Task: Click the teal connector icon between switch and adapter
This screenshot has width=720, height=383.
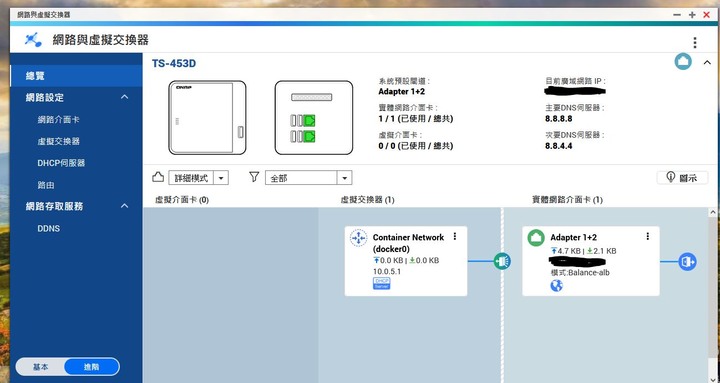Action: [x=502, y=261]
